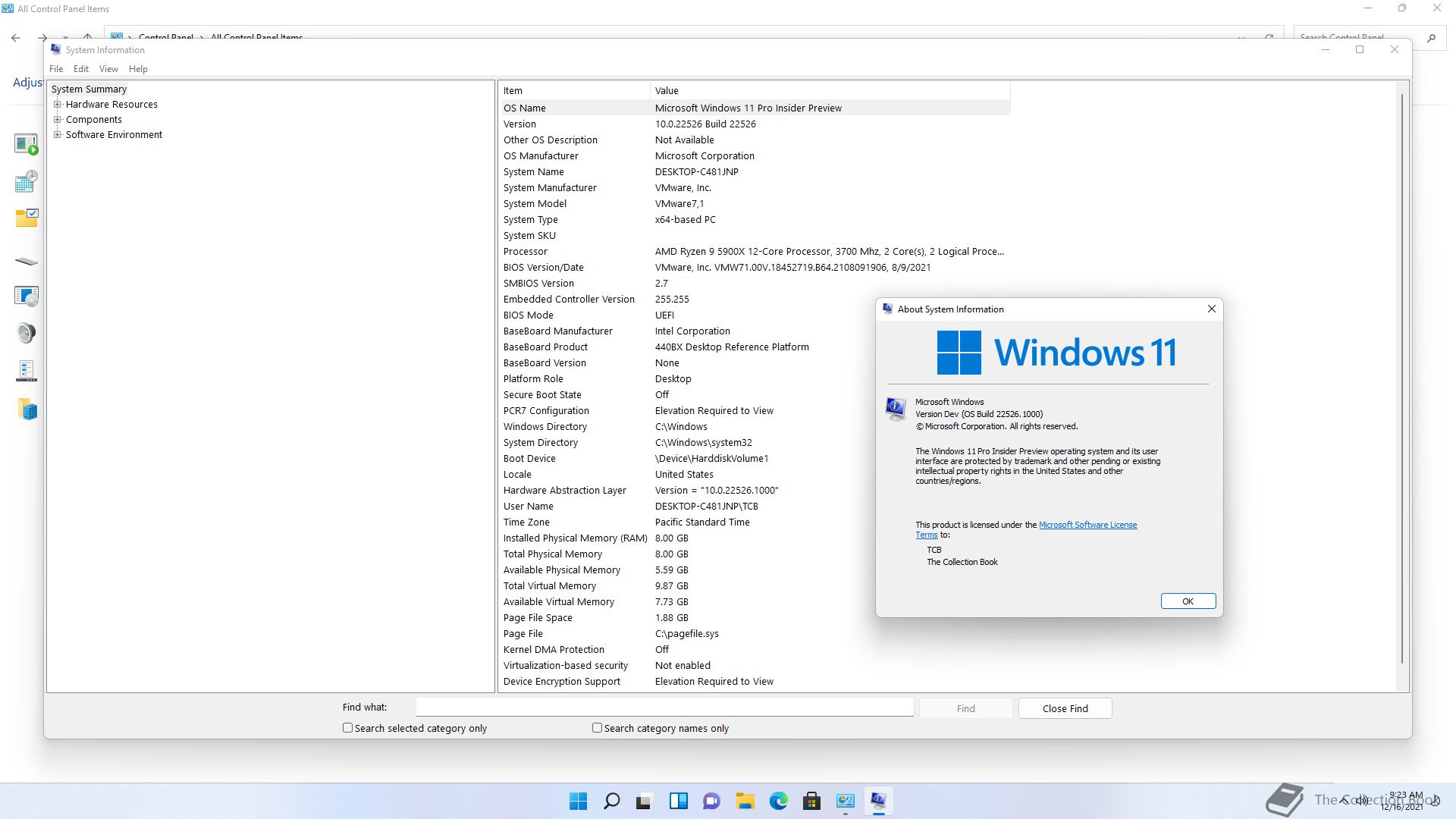Select the Components label in tree
1456x819 pixels.
(x=94, y=119)
